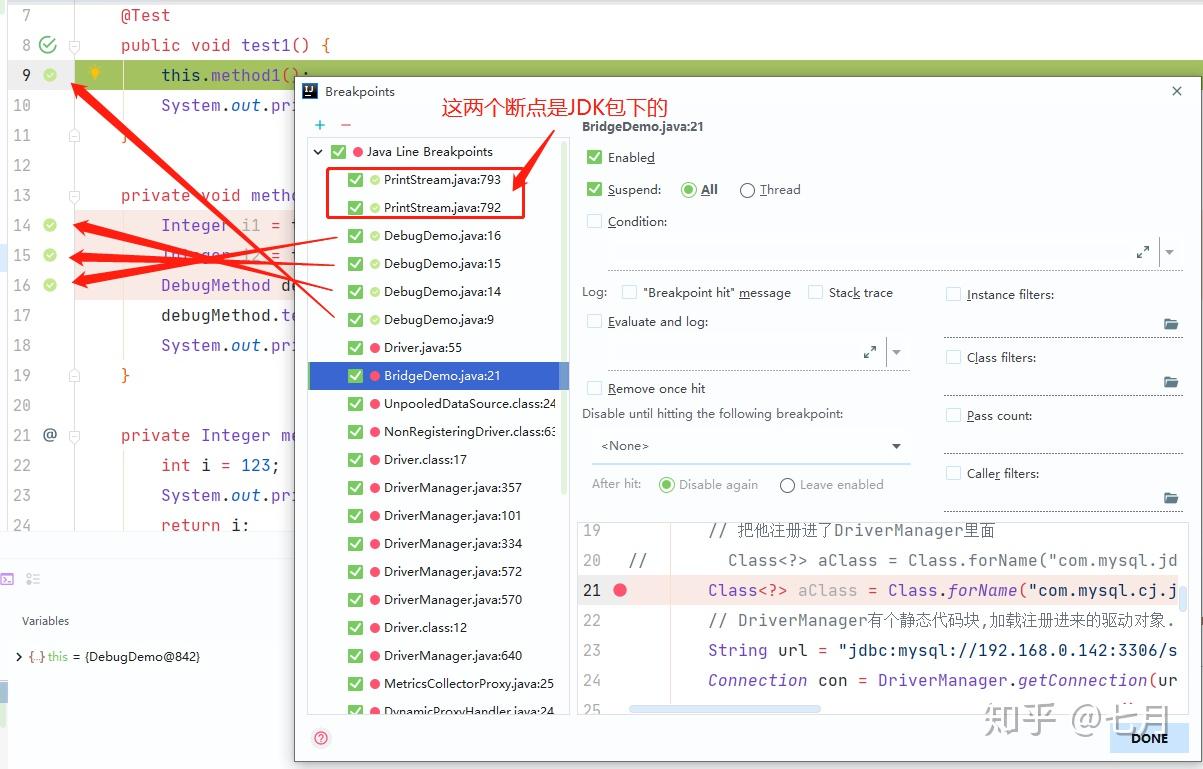Image resolution: width=1203 pixels, height=769 pixels.
Task: Click the Java Line Breakpoints group checkbox
Action: coord(338,152)
